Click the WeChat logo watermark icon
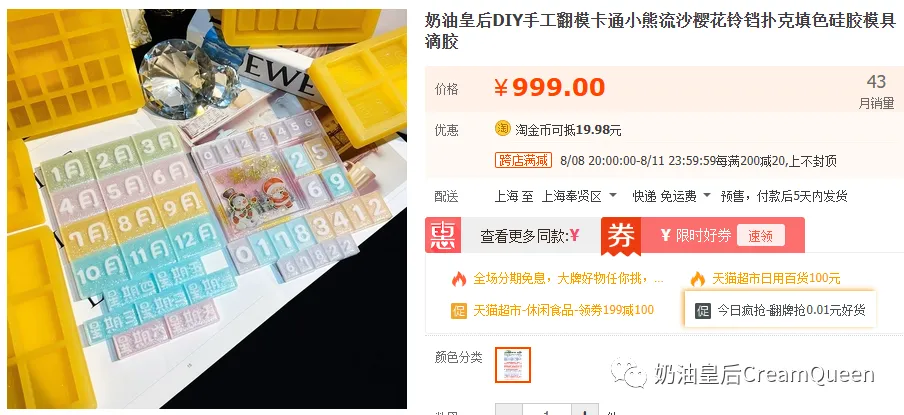Image resolution: width=904 pixels, height=415 pixels. coord(628,373)
